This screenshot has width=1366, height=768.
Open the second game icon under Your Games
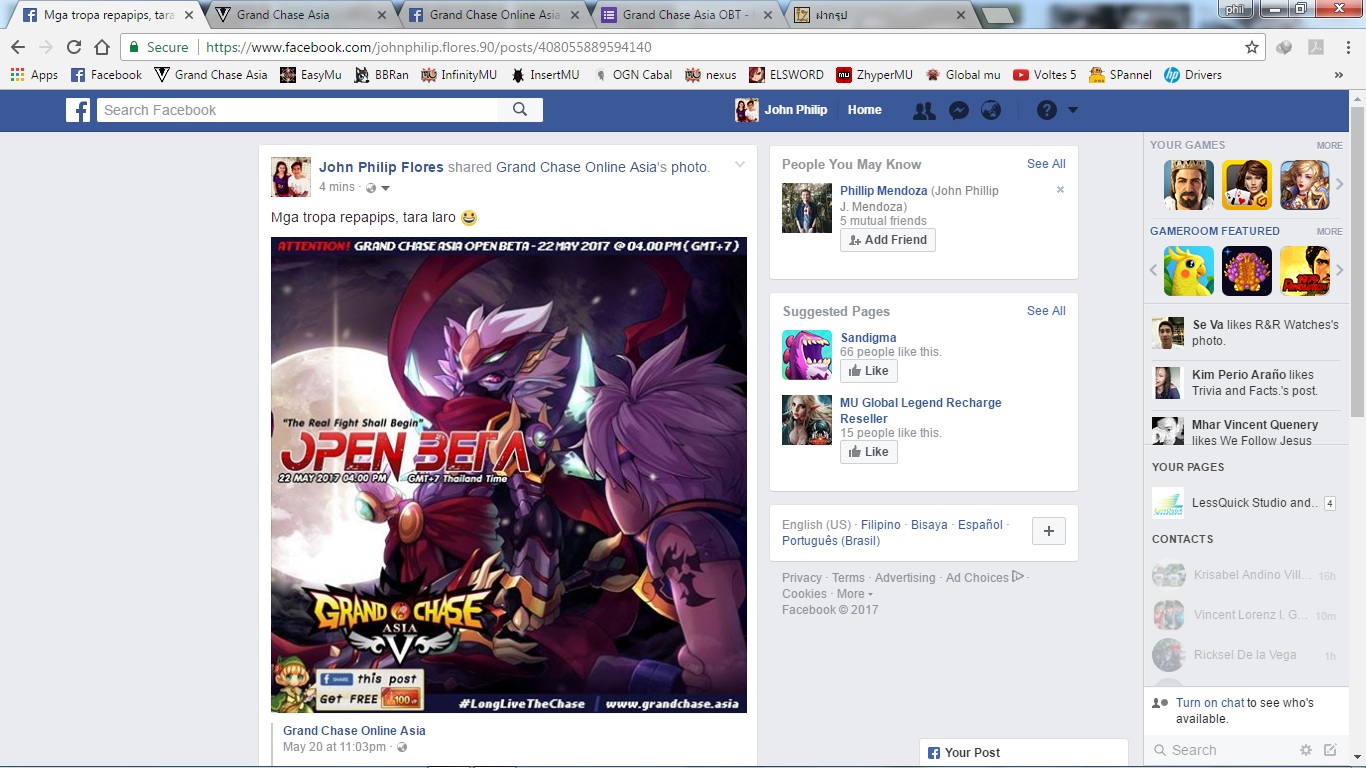(1247, 185)
